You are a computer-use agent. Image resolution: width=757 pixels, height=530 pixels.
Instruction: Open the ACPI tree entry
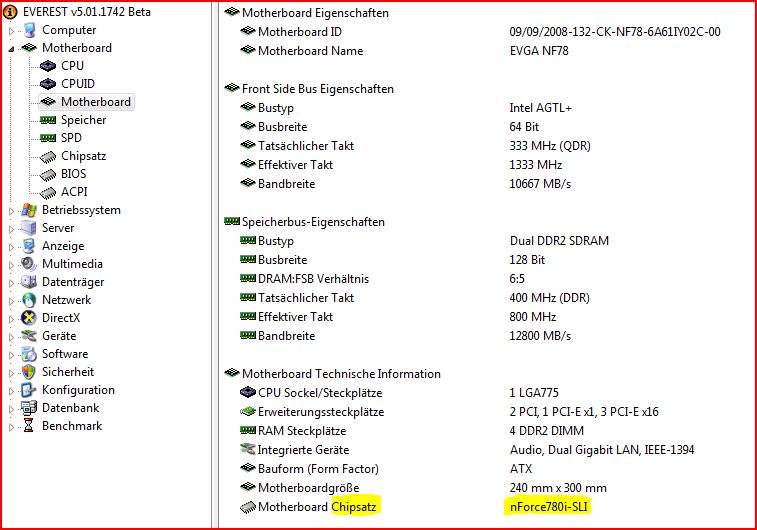[x=74, y=192]
